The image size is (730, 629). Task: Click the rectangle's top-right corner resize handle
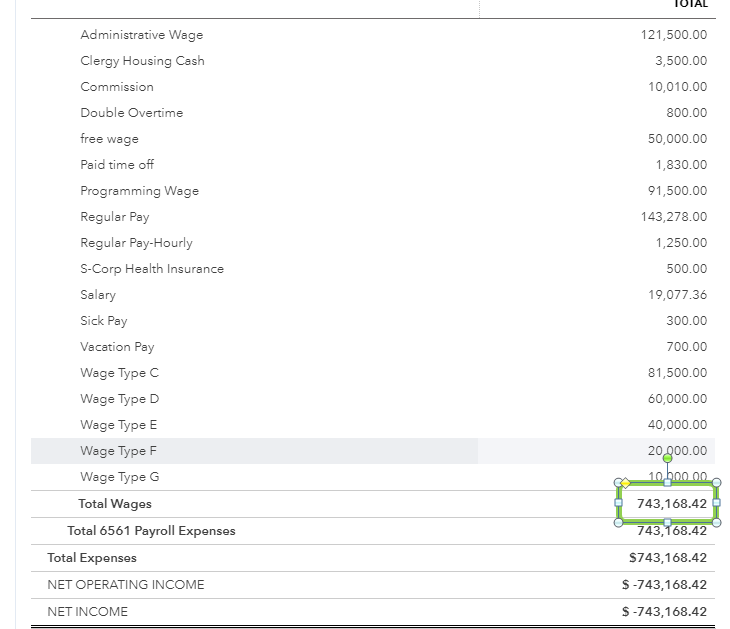coord(716,483)
